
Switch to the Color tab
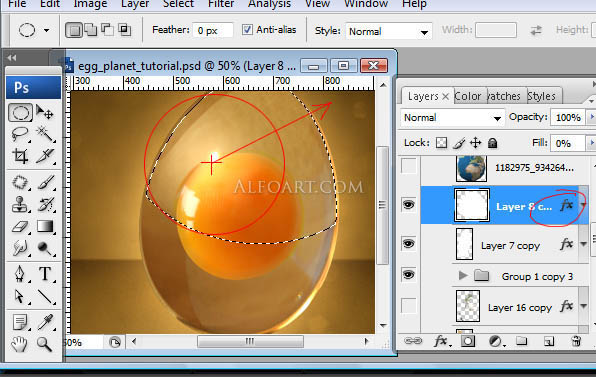coord(468,96)
